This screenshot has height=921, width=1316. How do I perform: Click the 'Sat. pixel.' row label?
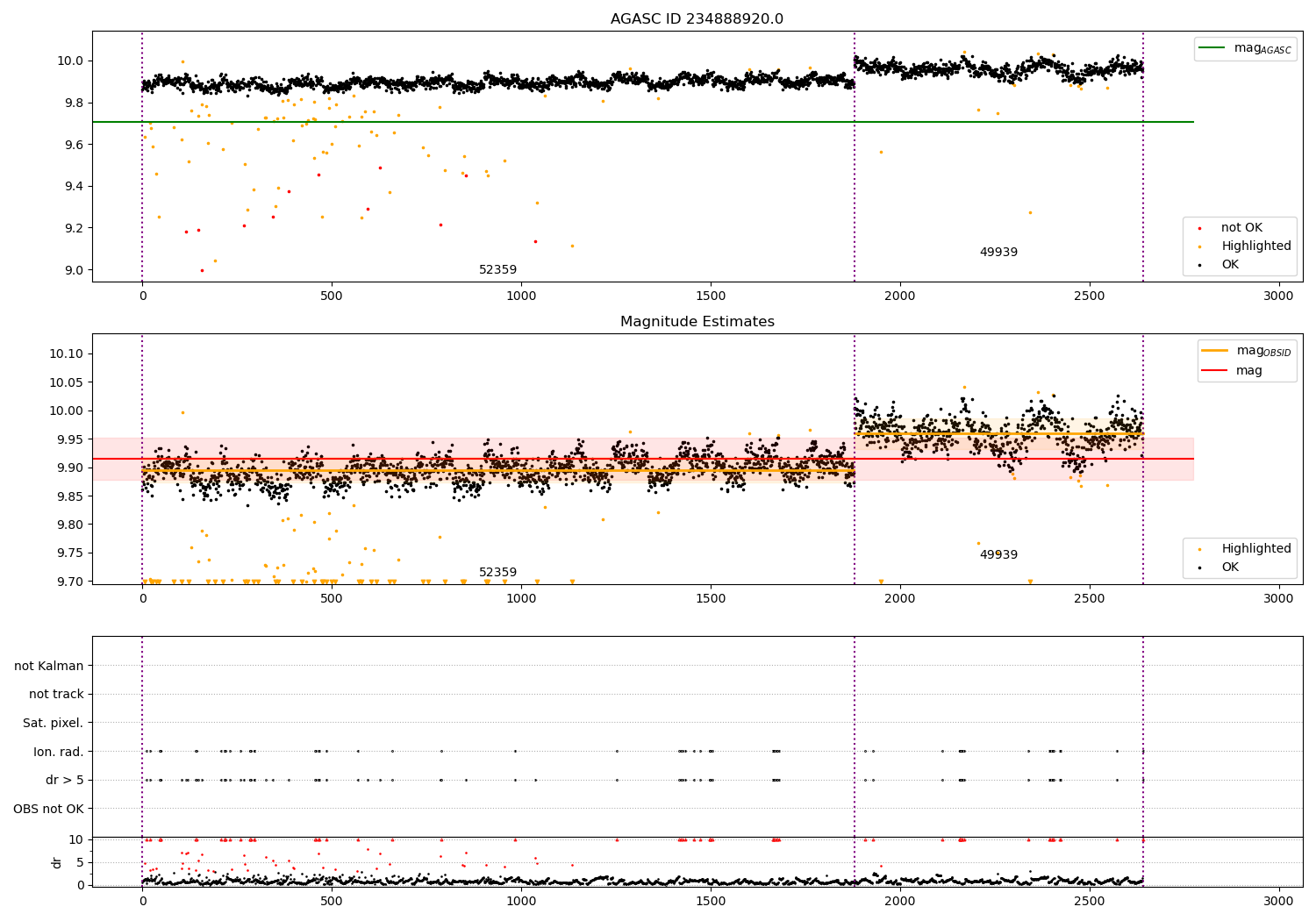[x=54, y=724]
